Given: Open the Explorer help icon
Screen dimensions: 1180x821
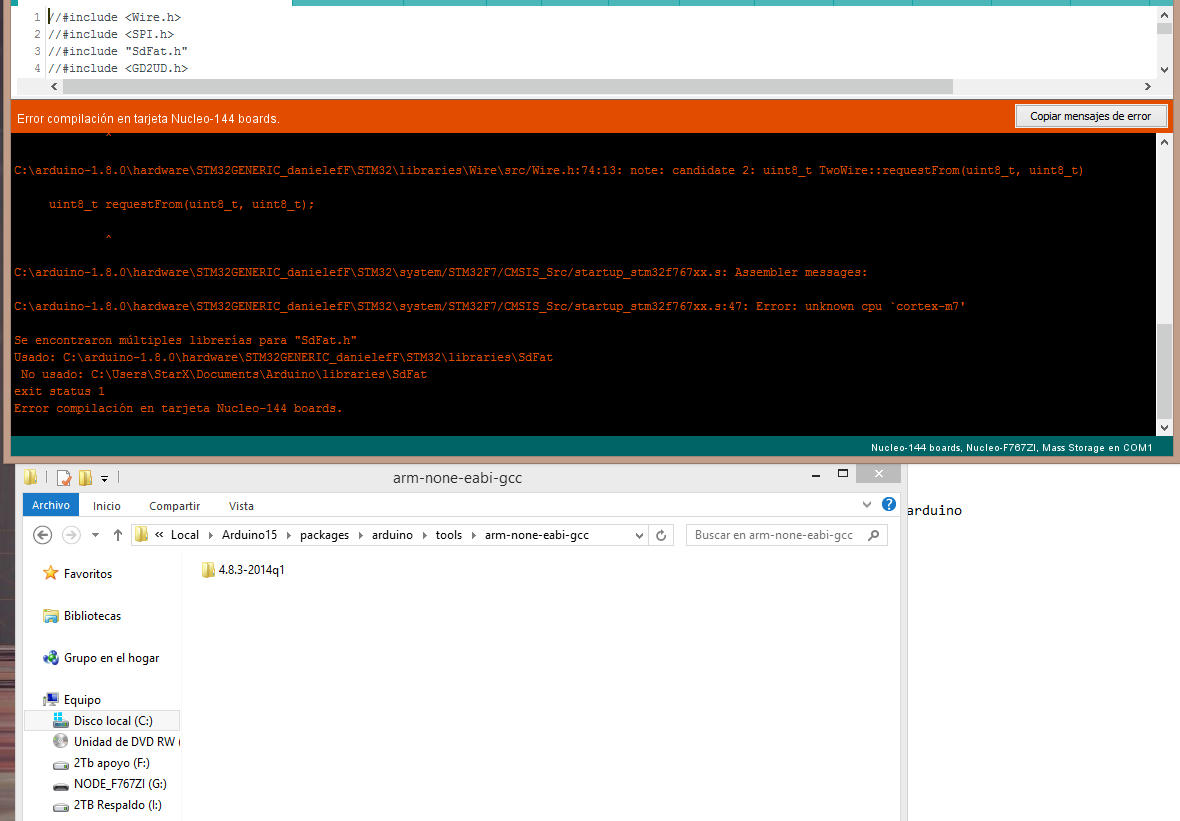Looking at the screenshot, I should [x=889, y=504].
